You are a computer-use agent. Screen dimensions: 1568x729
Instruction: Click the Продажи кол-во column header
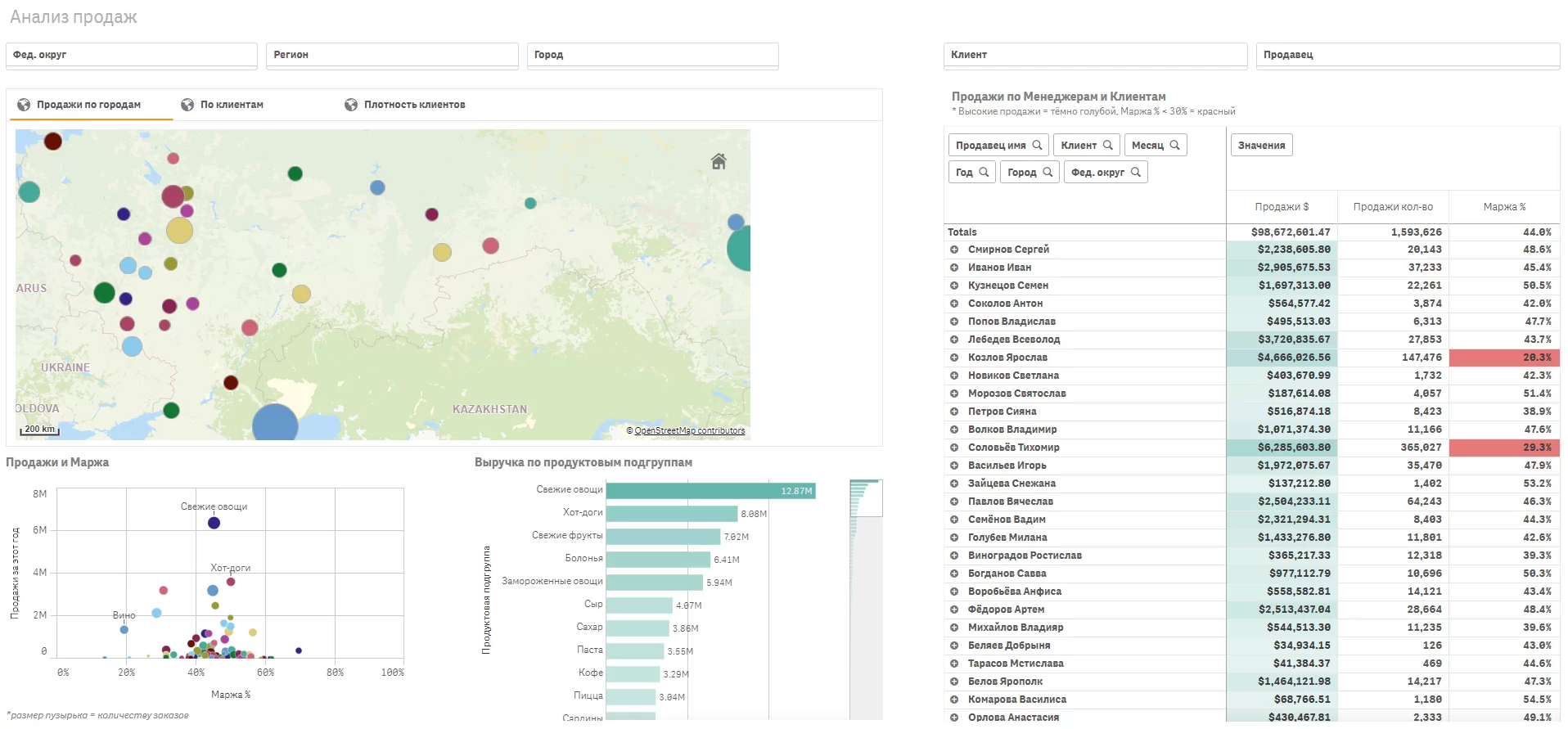(x=1393, y=207)
